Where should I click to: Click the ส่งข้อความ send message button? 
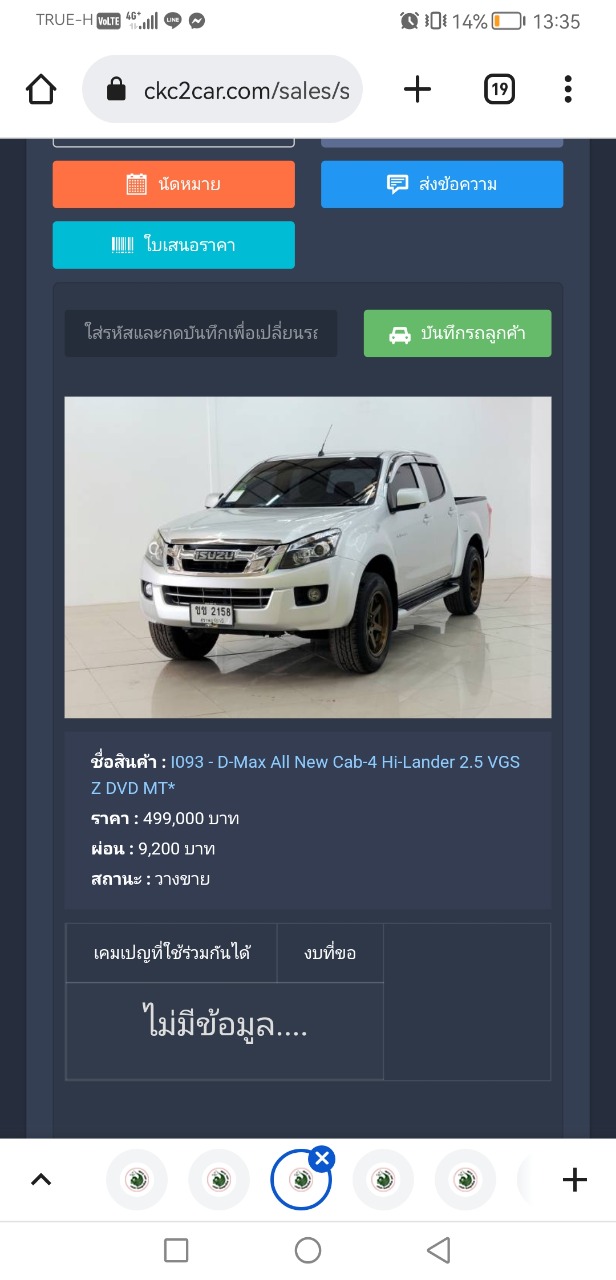(442, 184)
